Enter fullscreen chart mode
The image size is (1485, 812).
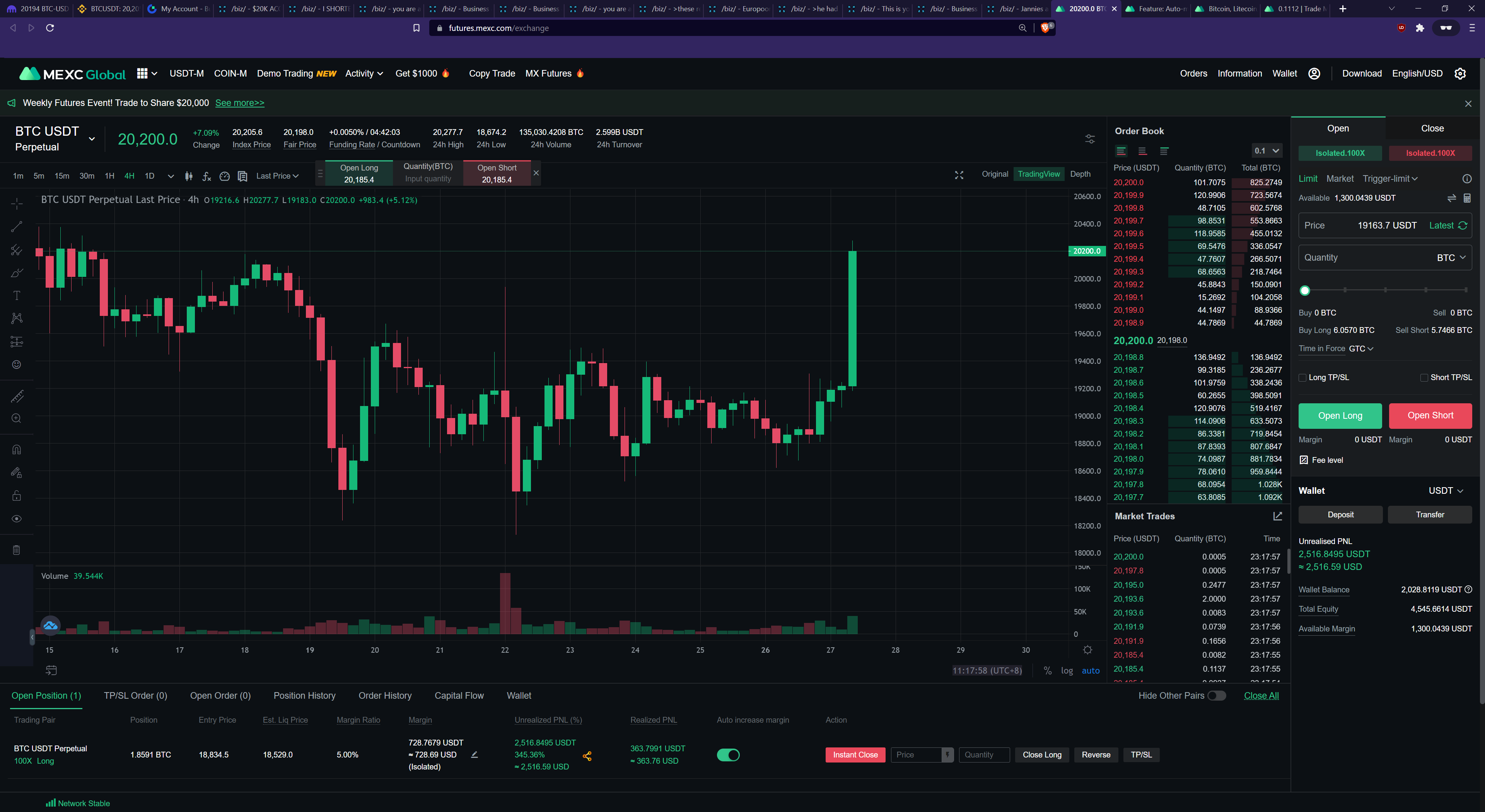pyautogui.click(x=959, y=175)
